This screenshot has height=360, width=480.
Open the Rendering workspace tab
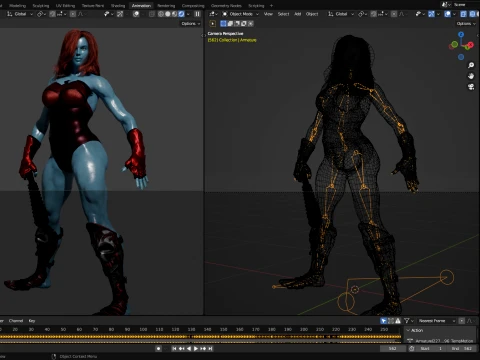[166, 6]
